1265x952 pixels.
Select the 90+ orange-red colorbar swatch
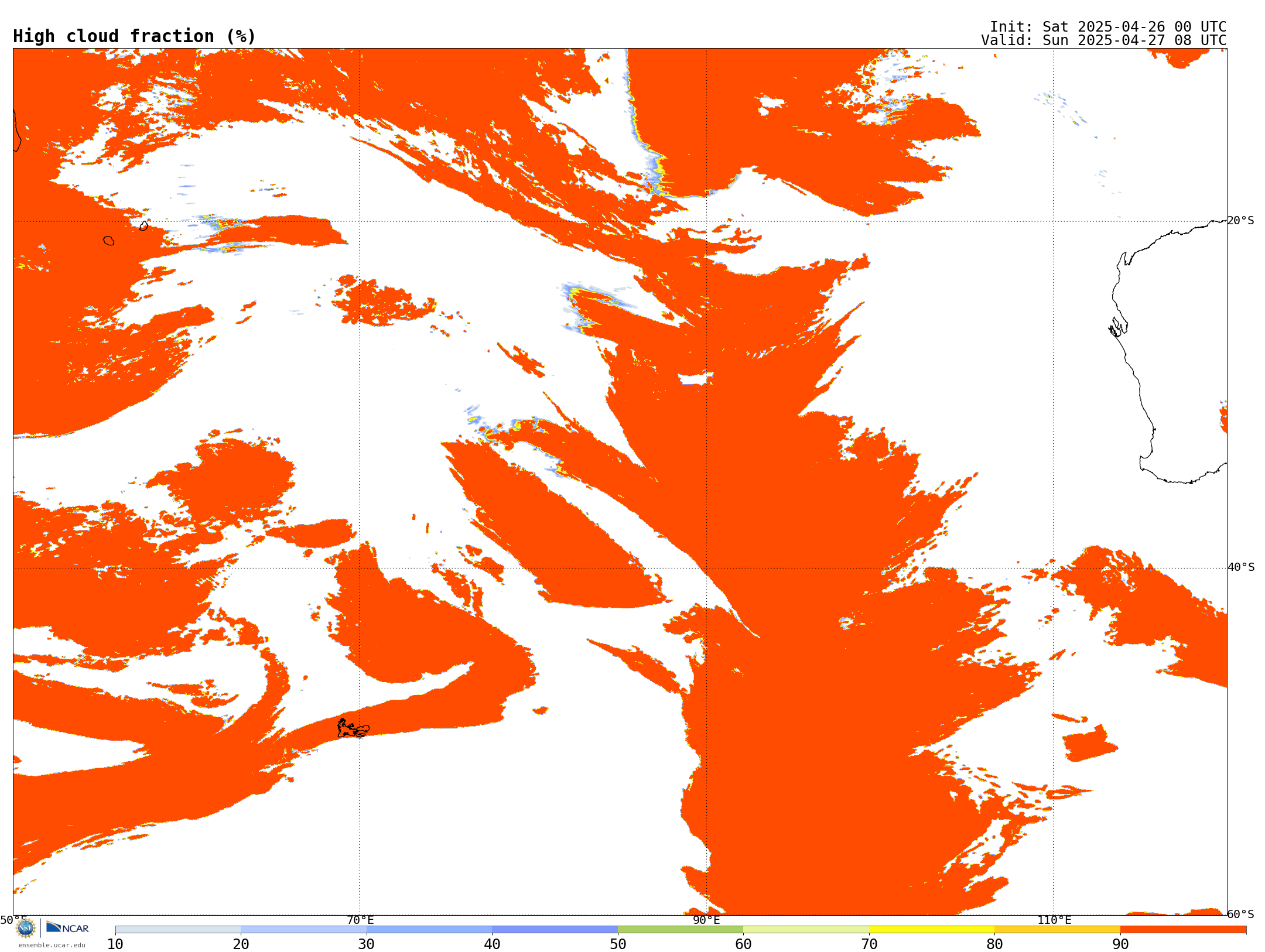(x=1183, y=930)
